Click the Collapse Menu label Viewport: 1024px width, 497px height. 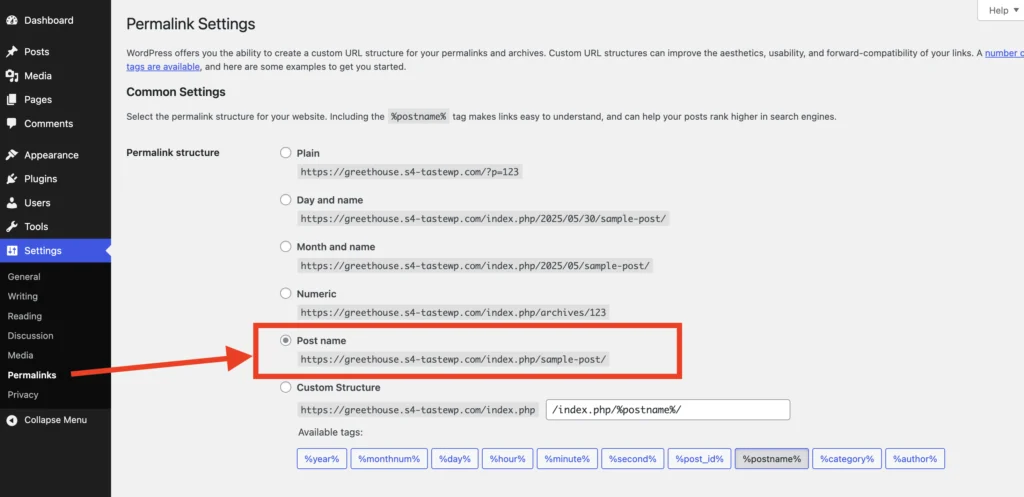coord(56,420)
